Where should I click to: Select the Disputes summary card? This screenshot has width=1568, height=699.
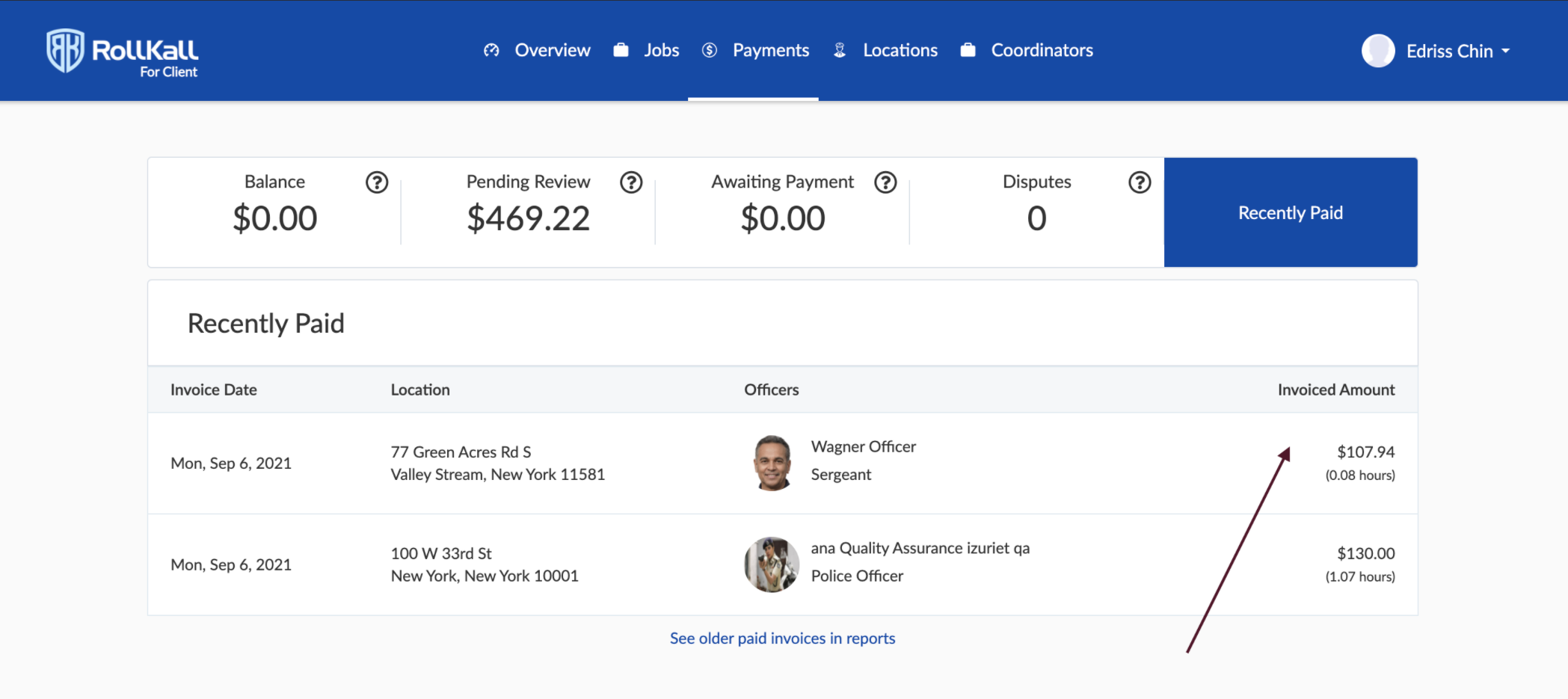[x=1036, y=212]
